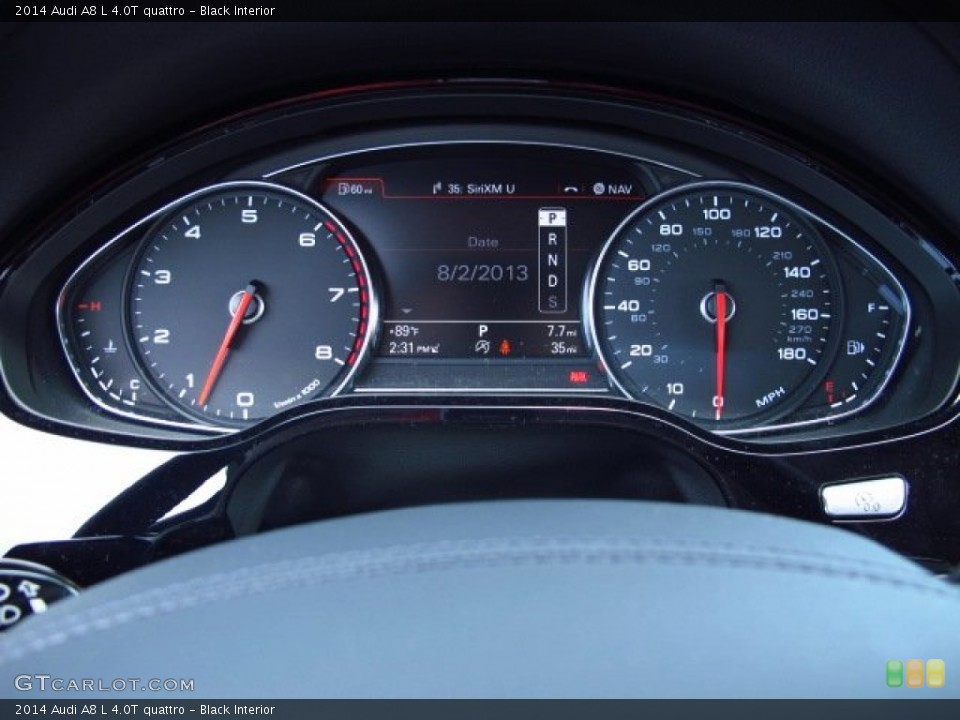Select D in the gear indicator
This screenshot has width=960, height=720.
coord(552,281)
